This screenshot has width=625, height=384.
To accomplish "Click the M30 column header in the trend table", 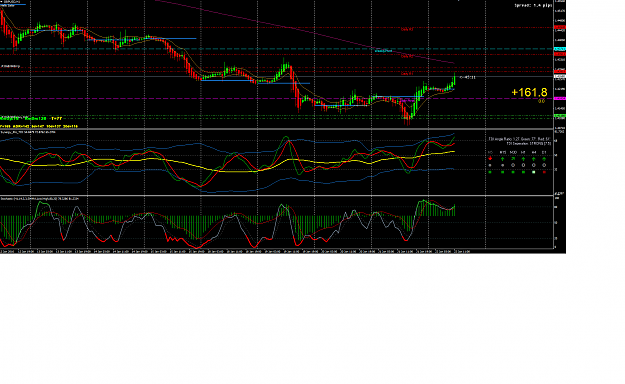I will click(513, 152).
